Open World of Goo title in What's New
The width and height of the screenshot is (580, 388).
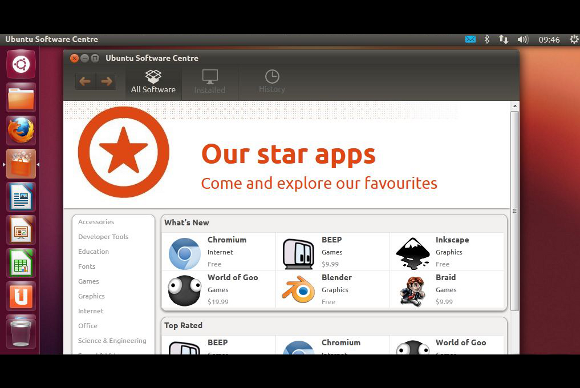point(233,277)
